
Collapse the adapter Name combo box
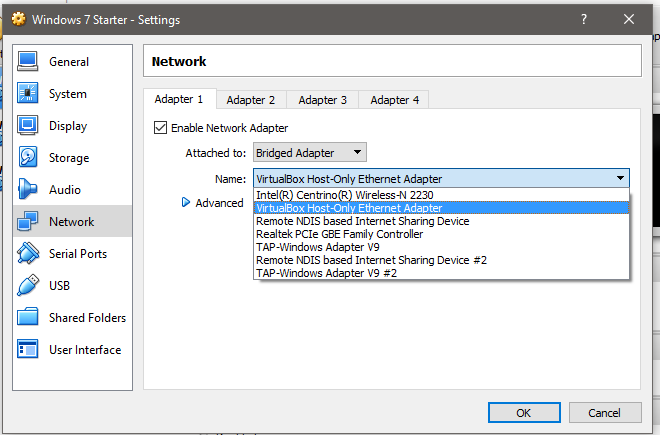click(441, 179)
